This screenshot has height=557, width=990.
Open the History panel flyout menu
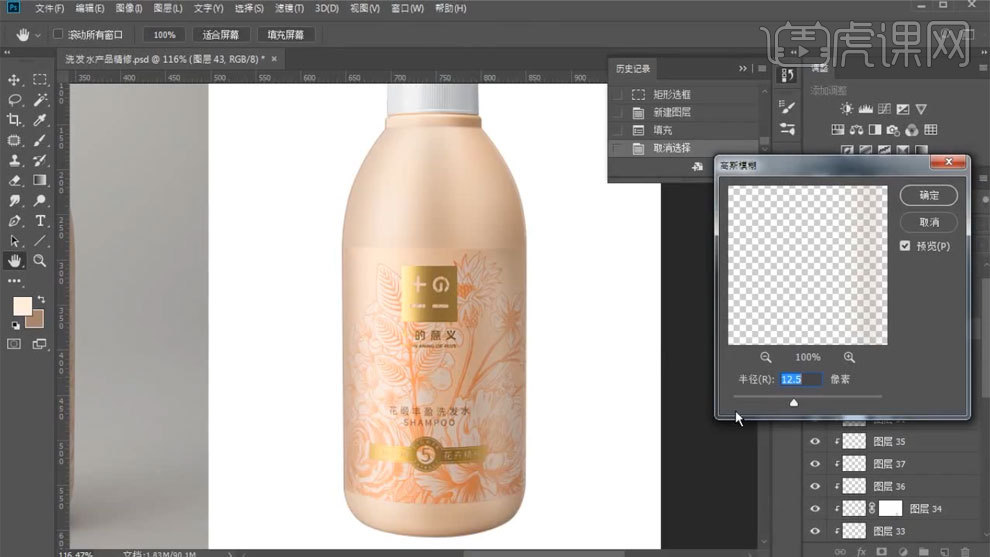pos(762,68)
